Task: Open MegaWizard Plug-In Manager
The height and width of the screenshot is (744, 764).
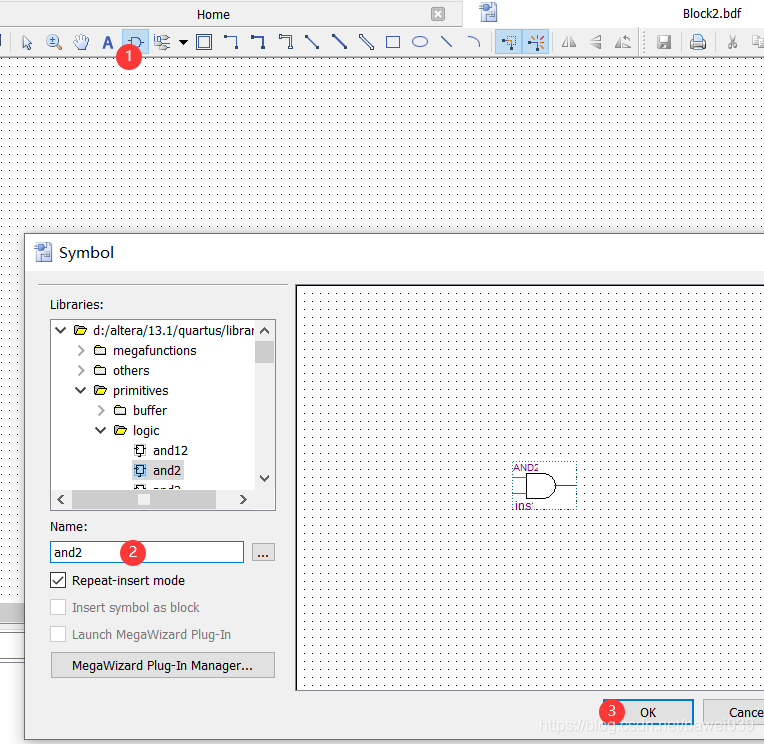Action: [x=163, y=665]
